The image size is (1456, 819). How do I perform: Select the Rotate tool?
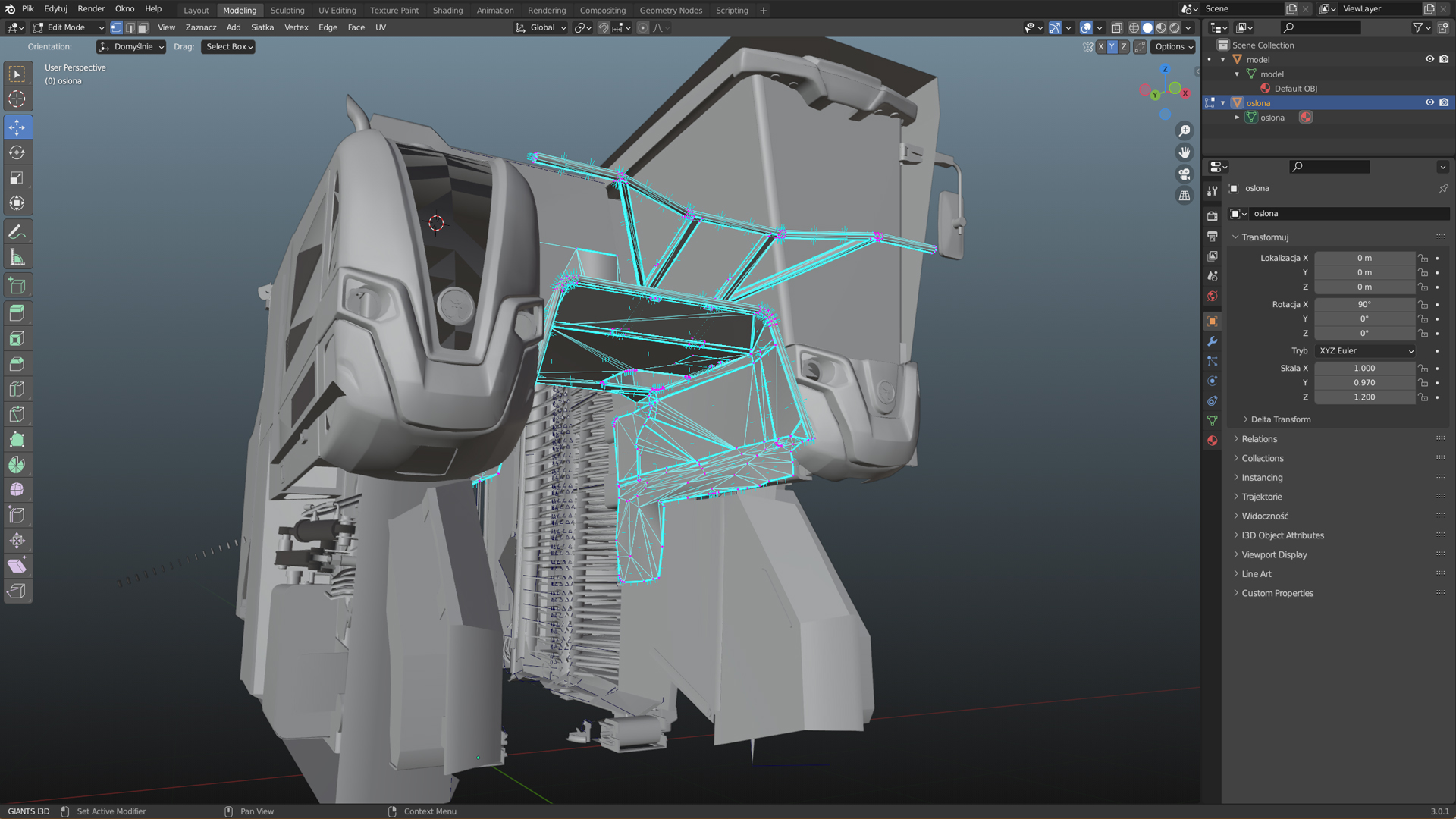click(17, 152)
